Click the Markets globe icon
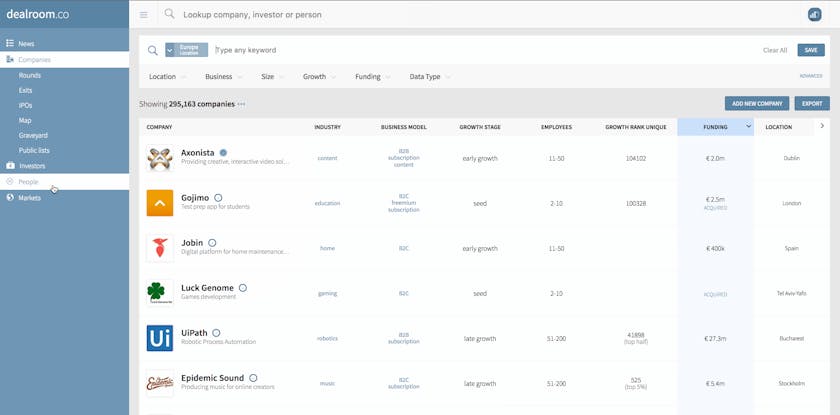The width and height of the screenshot is (840, 415). pos(10,198)
